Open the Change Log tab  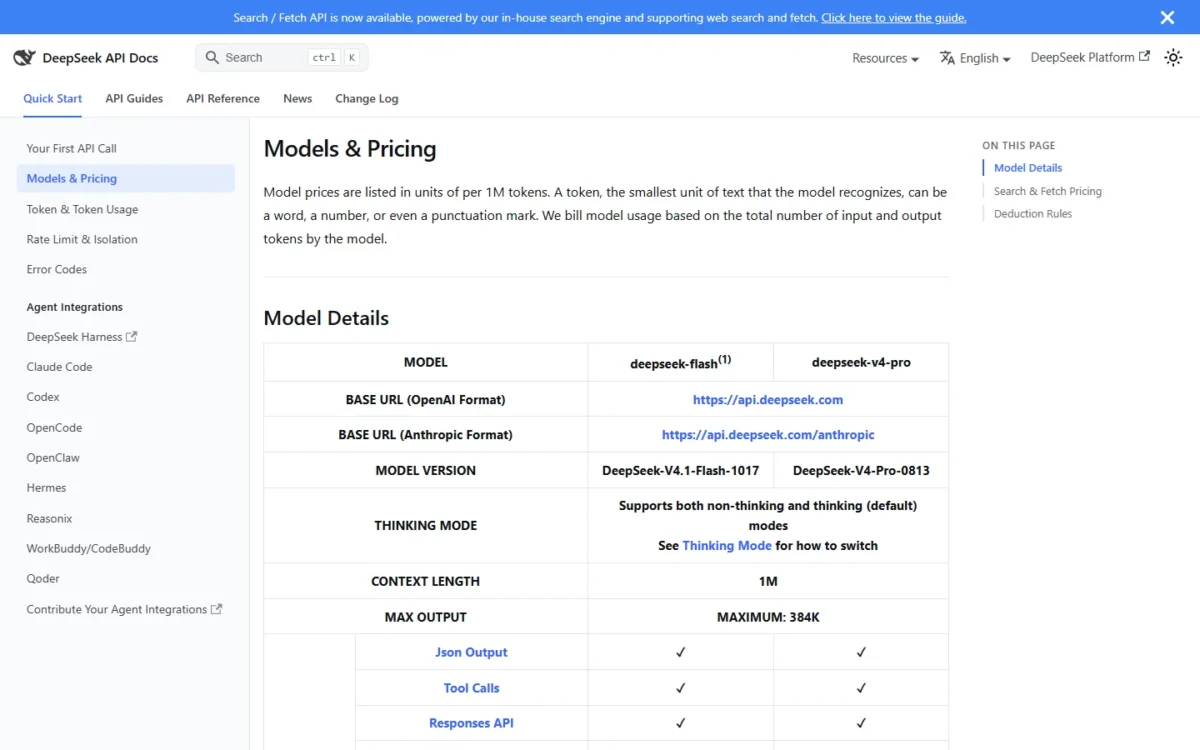(x=367, y=98)
